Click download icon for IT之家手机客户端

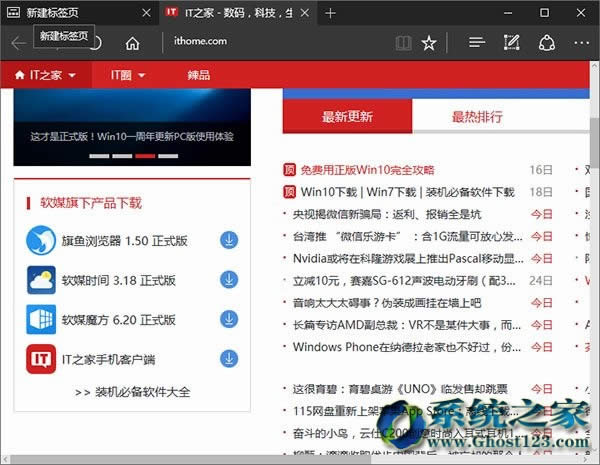[x=229, y=358]
